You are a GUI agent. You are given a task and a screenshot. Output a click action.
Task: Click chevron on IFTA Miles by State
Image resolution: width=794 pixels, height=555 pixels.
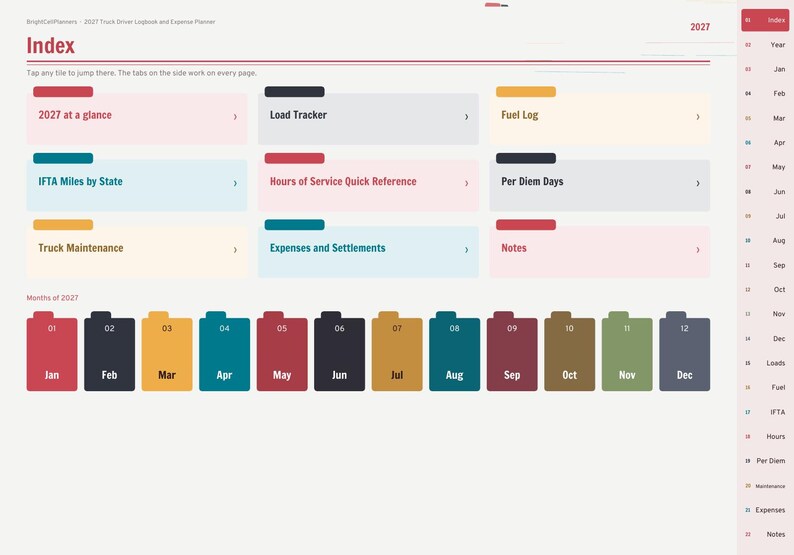(235, 183)
